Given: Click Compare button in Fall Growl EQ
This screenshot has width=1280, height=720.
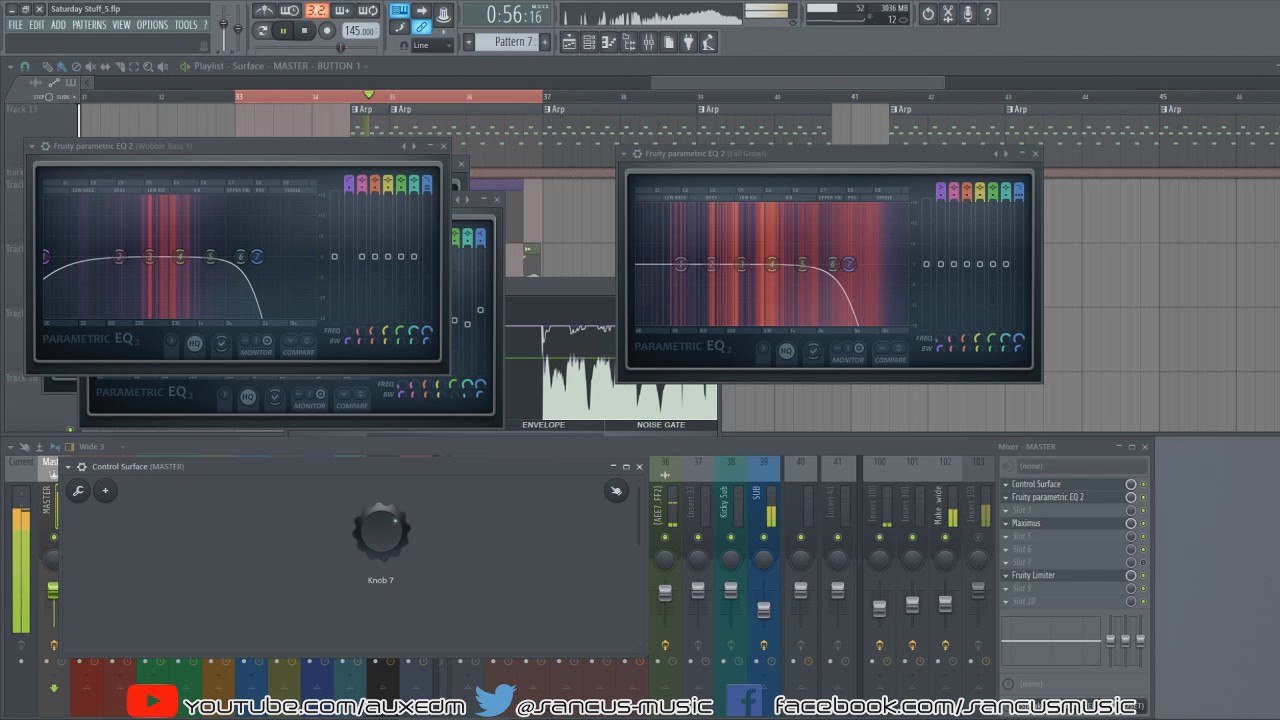Looking at the screenshot, I should [x=890, y=353].
